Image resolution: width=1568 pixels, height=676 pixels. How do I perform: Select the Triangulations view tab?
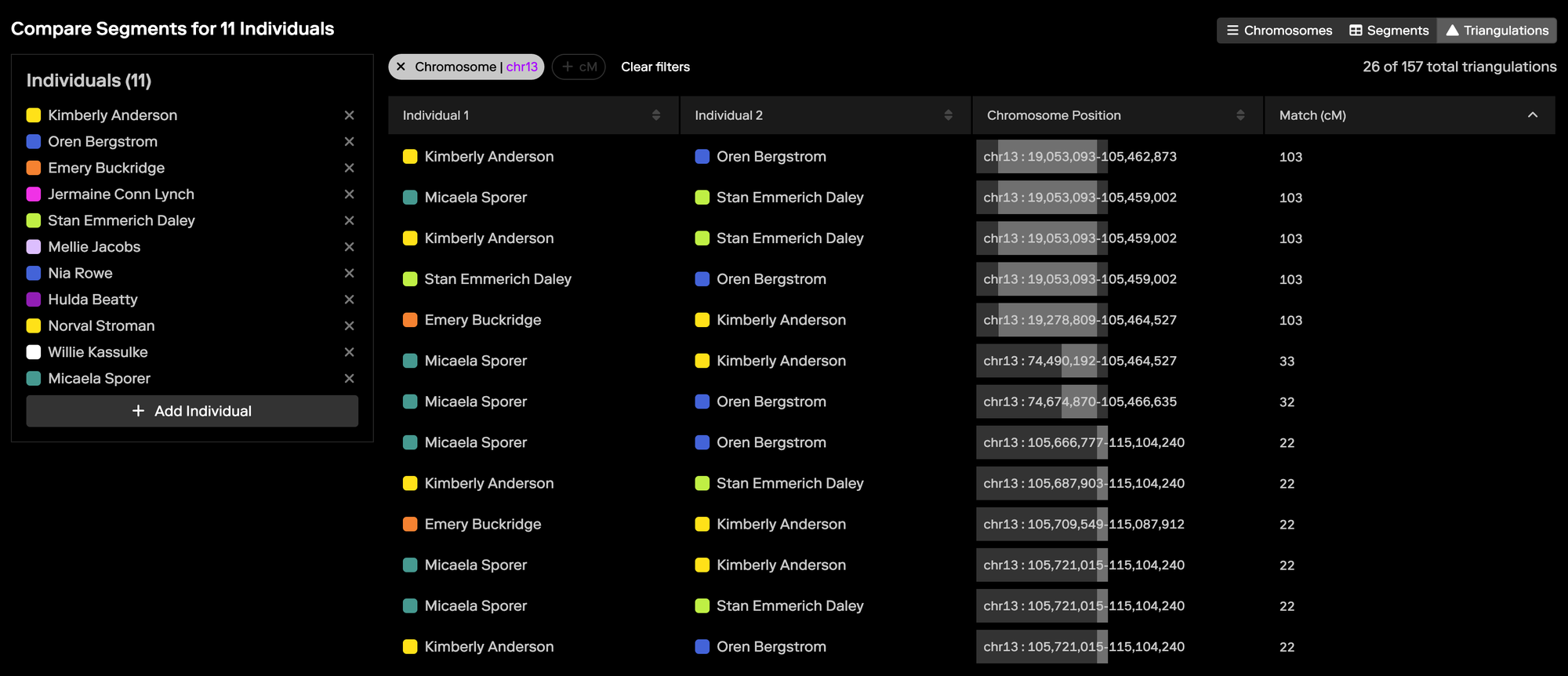(x=1497, y=31)
